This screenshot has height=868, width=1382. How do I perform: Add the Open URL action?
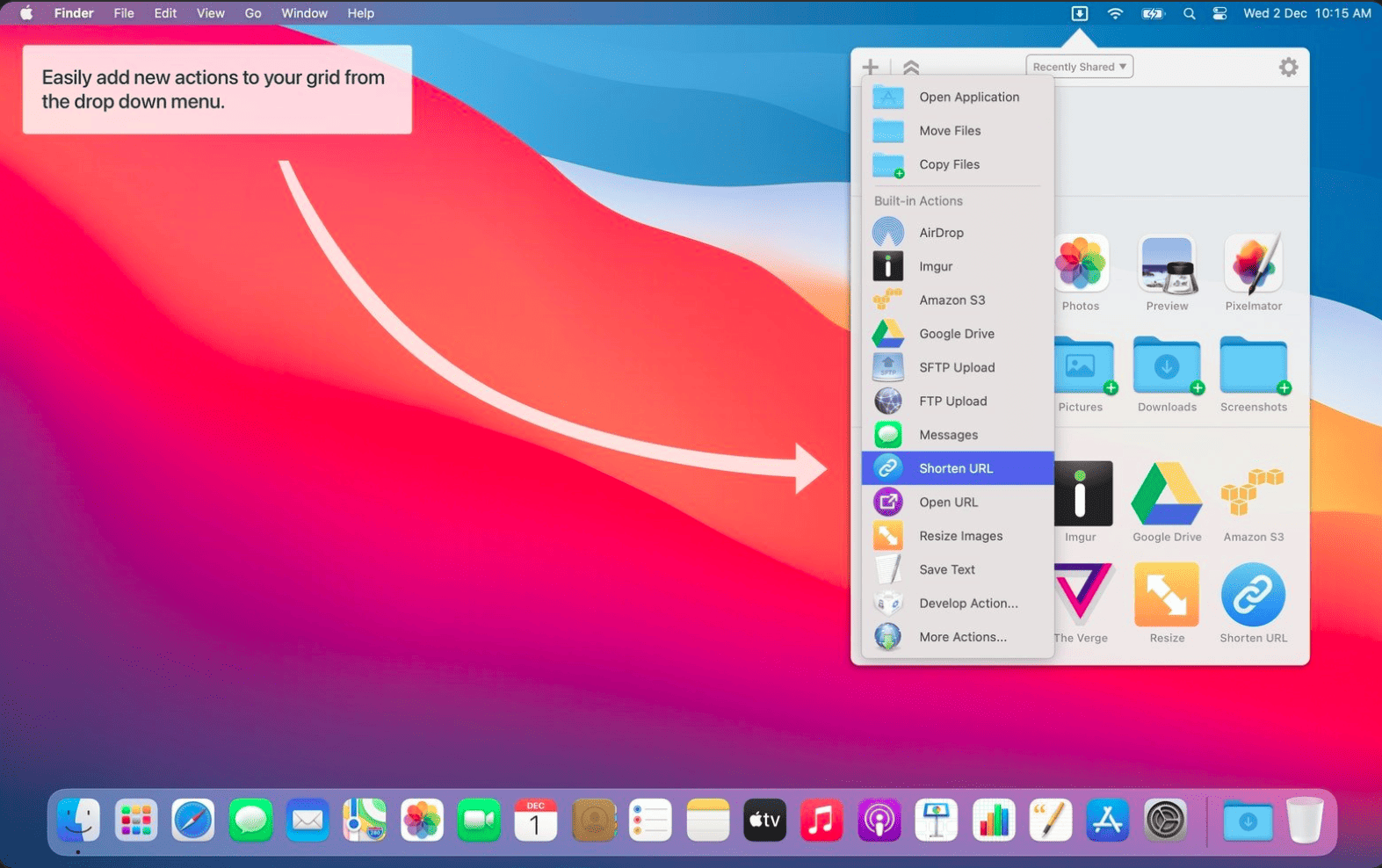pos(958,502)
